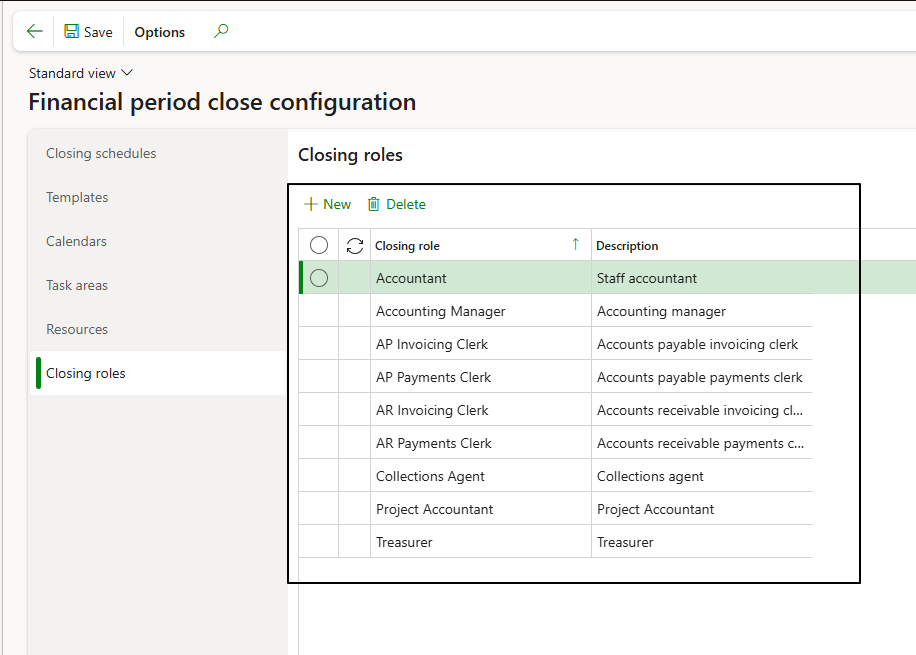
Task: Click the Description column header
Action: [x=627, y=245]
